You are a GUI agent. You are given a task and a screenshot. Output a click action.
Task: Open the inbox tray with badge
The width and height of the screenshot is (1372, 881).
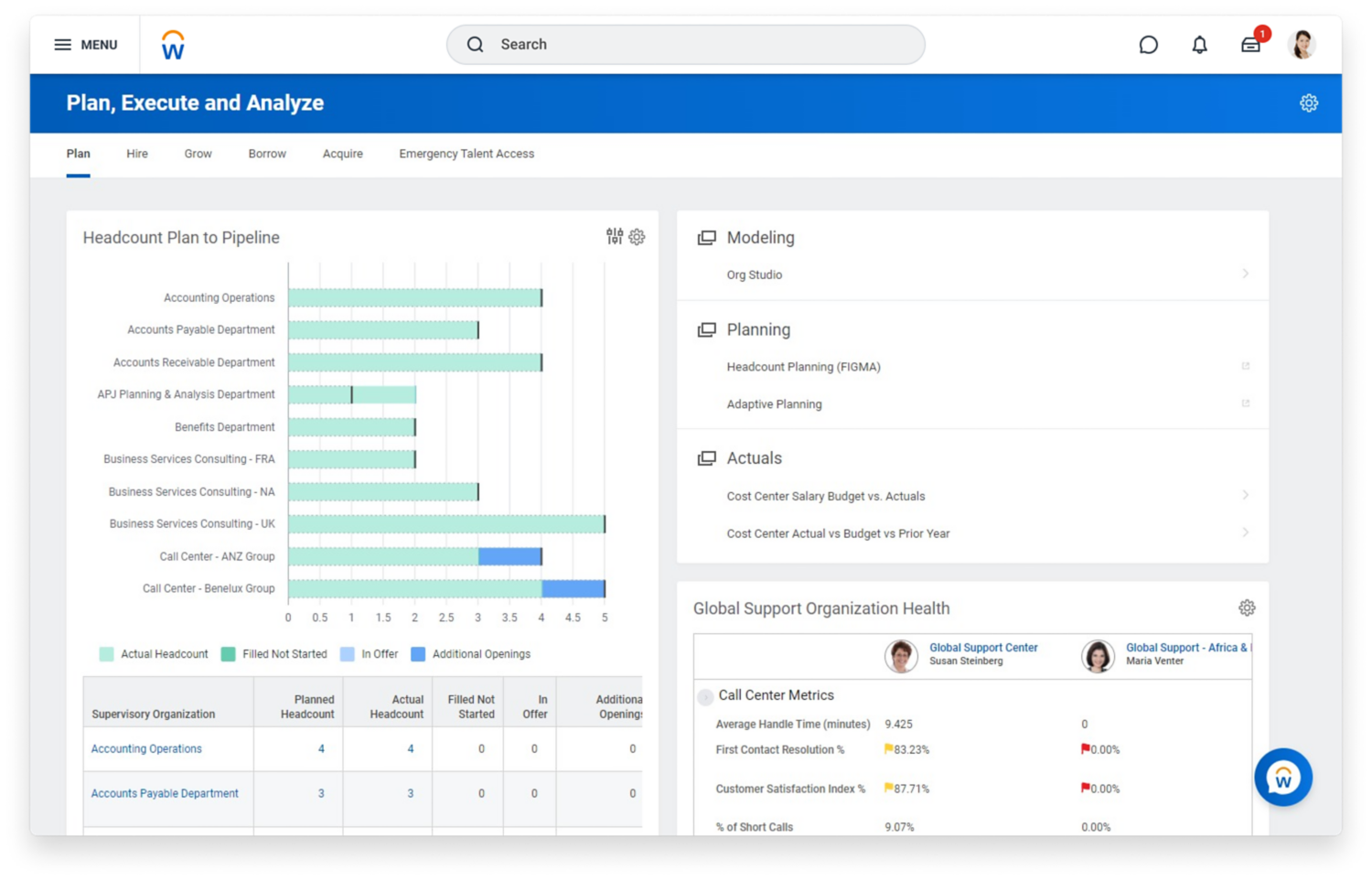(x=1250, y=45)
